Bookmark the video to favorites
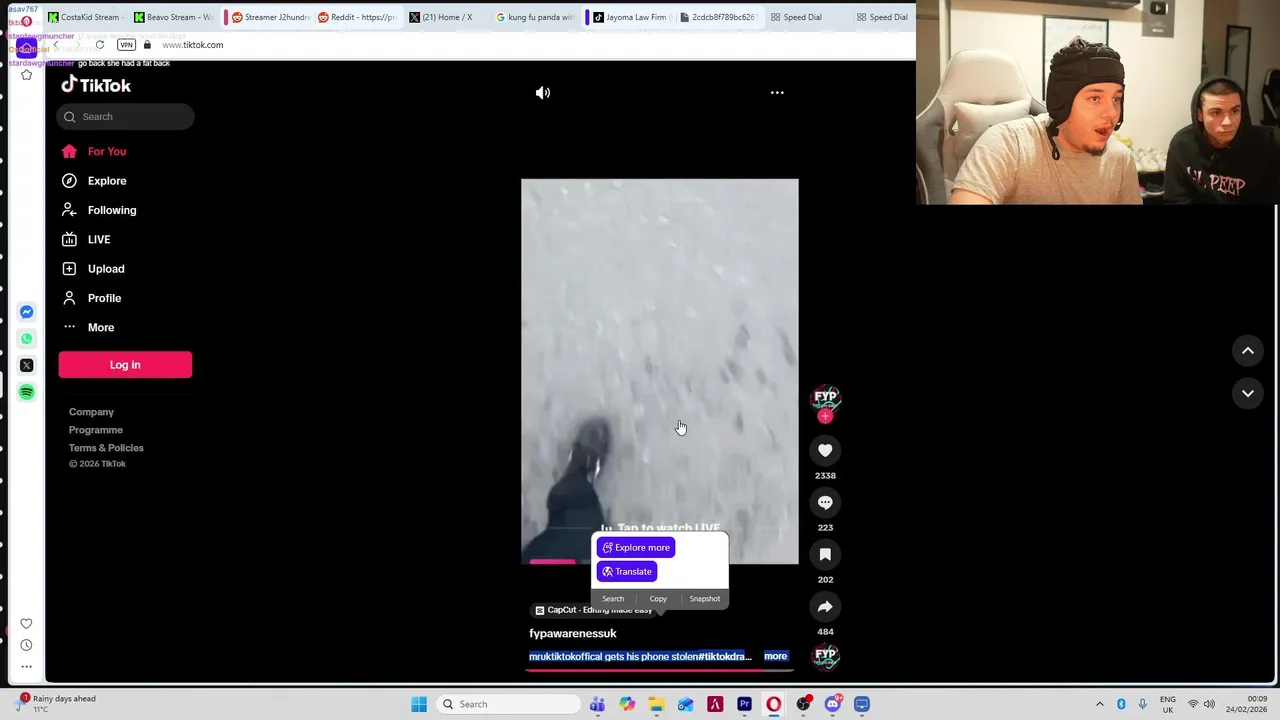This screenshot has width=1280, height=720. [825, 555]
